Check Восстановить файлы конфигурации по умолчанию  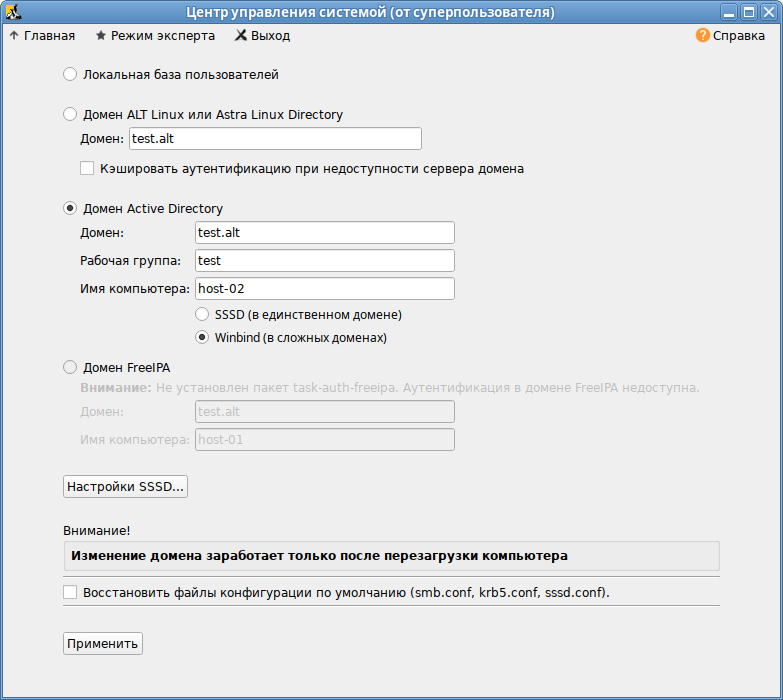(x=70, y=592)
